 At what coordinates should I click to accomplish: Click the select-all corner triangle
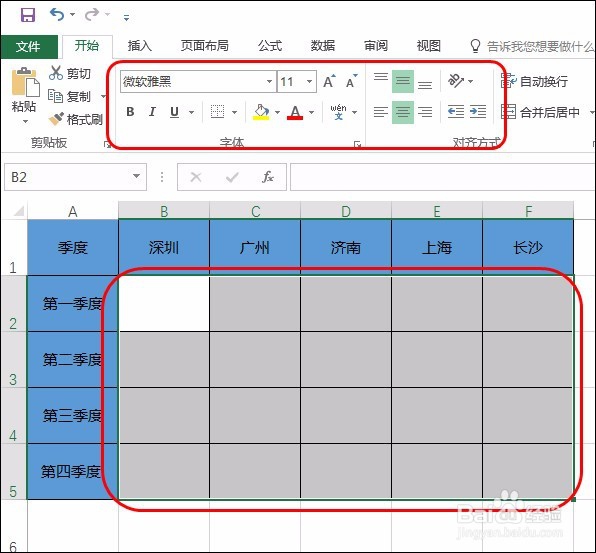tap(18, 211)
